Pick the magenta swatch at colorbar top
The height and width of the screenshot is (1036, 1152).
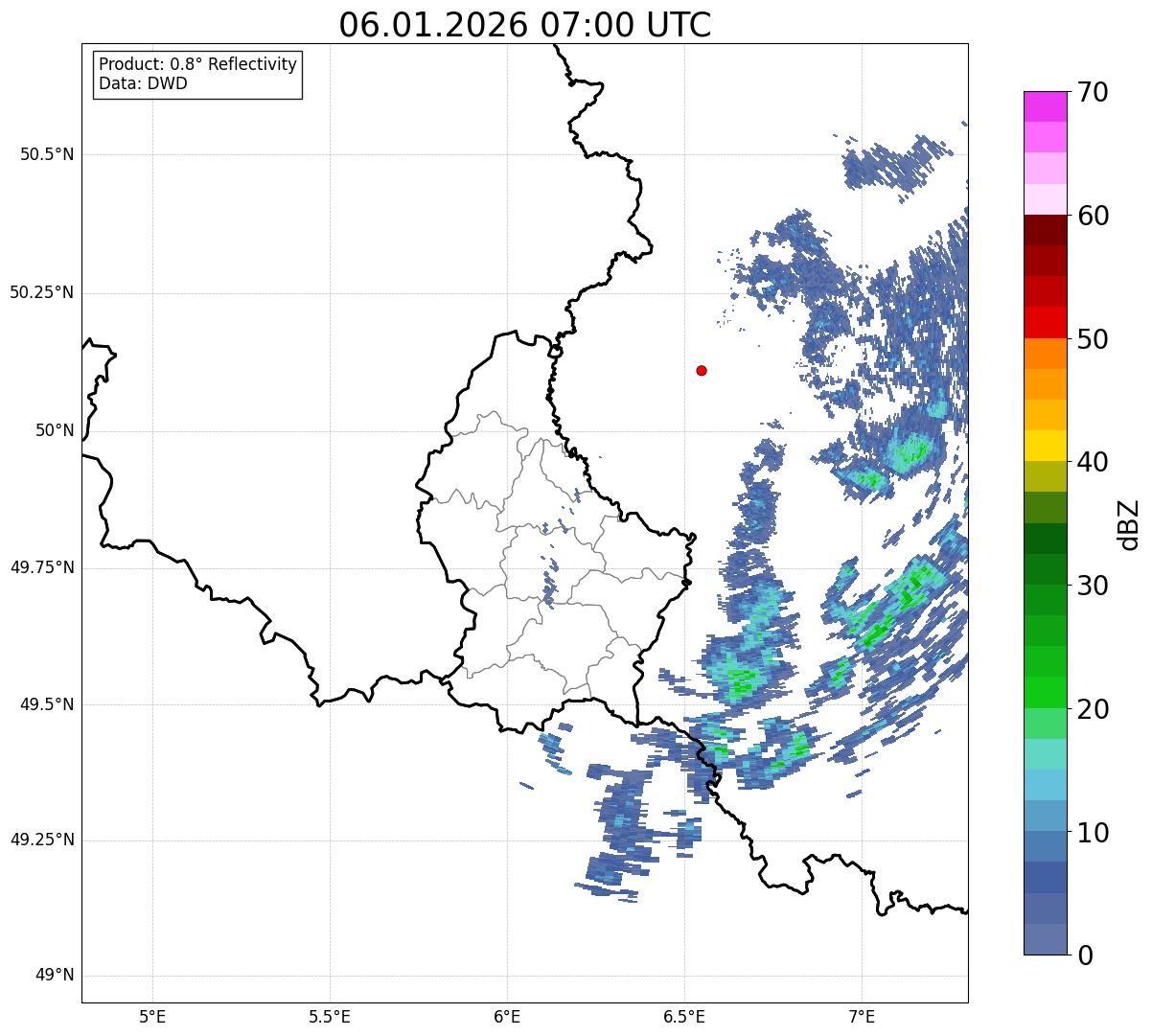[1045, 106]
